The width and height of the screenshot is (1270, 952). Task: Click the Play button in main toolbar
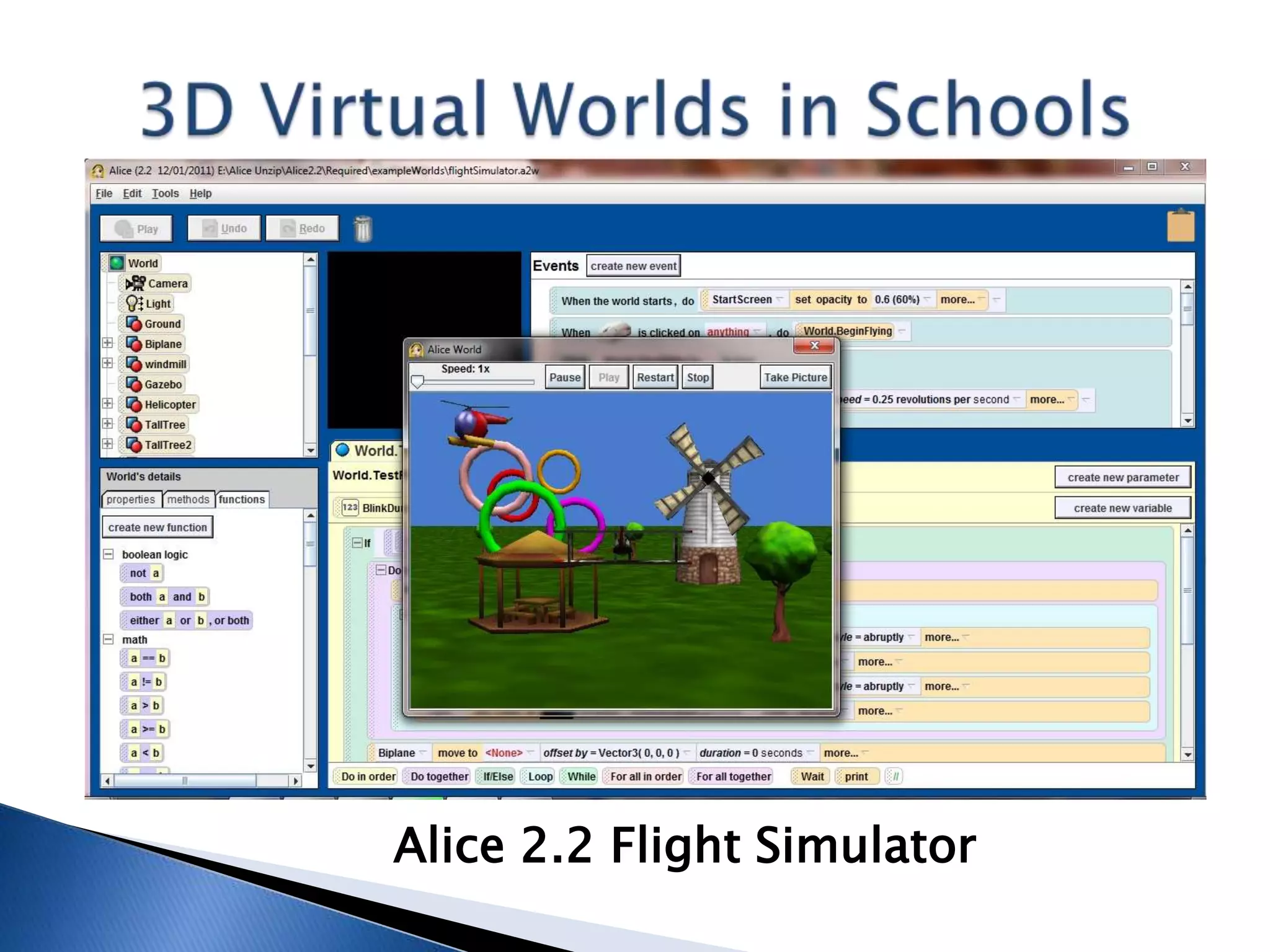(x=136, y=228)
